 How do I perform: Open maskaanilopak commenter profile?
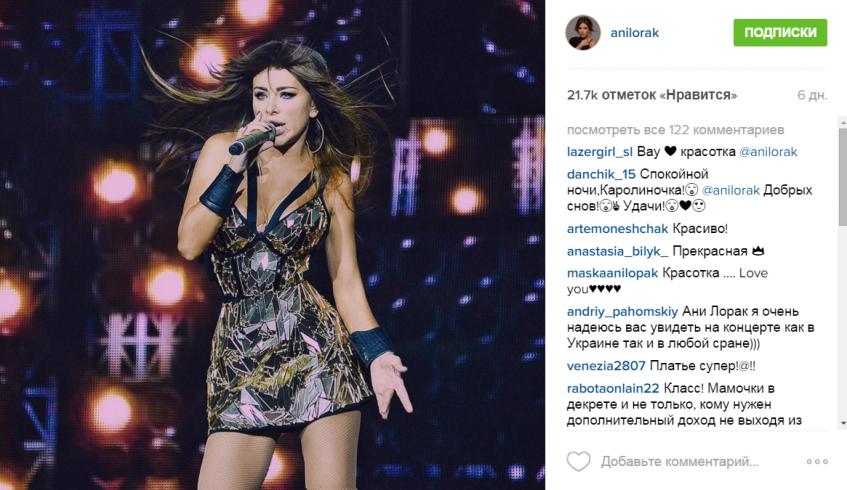point(613,273)
